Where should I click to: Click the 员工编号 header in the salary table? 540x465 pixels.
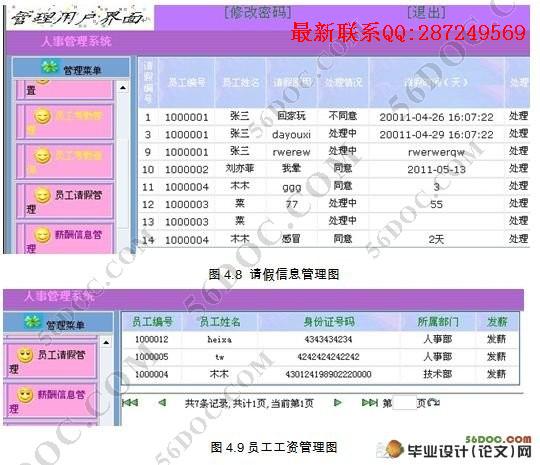pos(152,322)
